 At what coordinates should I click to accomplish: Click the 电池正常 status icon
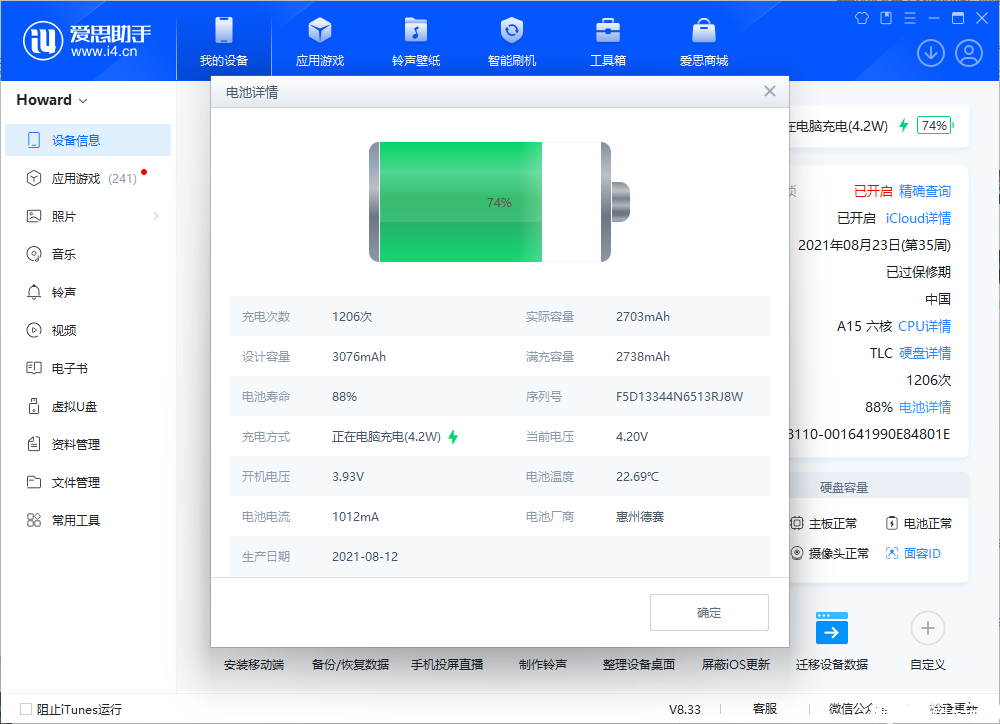[892, 523]
